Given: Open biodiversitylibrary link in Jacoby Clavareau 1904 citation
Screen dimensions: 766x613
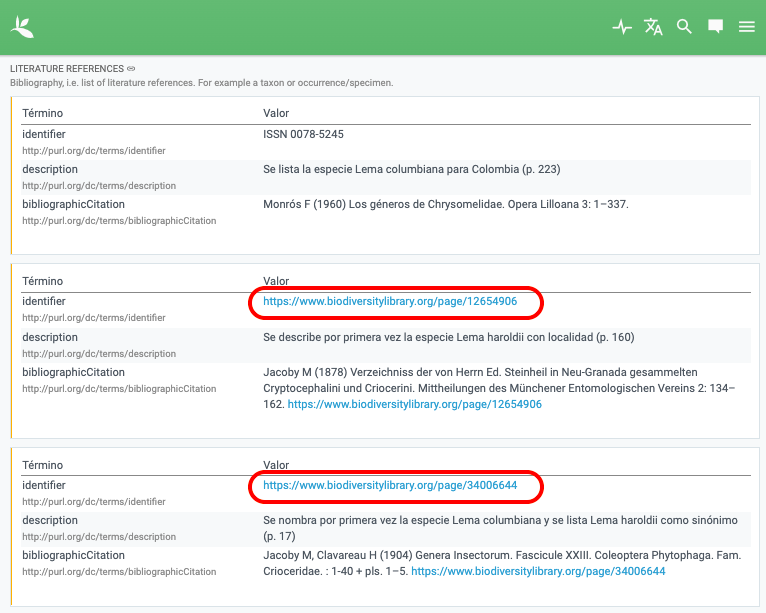Looking at the screenshot, I should (538, 571).
